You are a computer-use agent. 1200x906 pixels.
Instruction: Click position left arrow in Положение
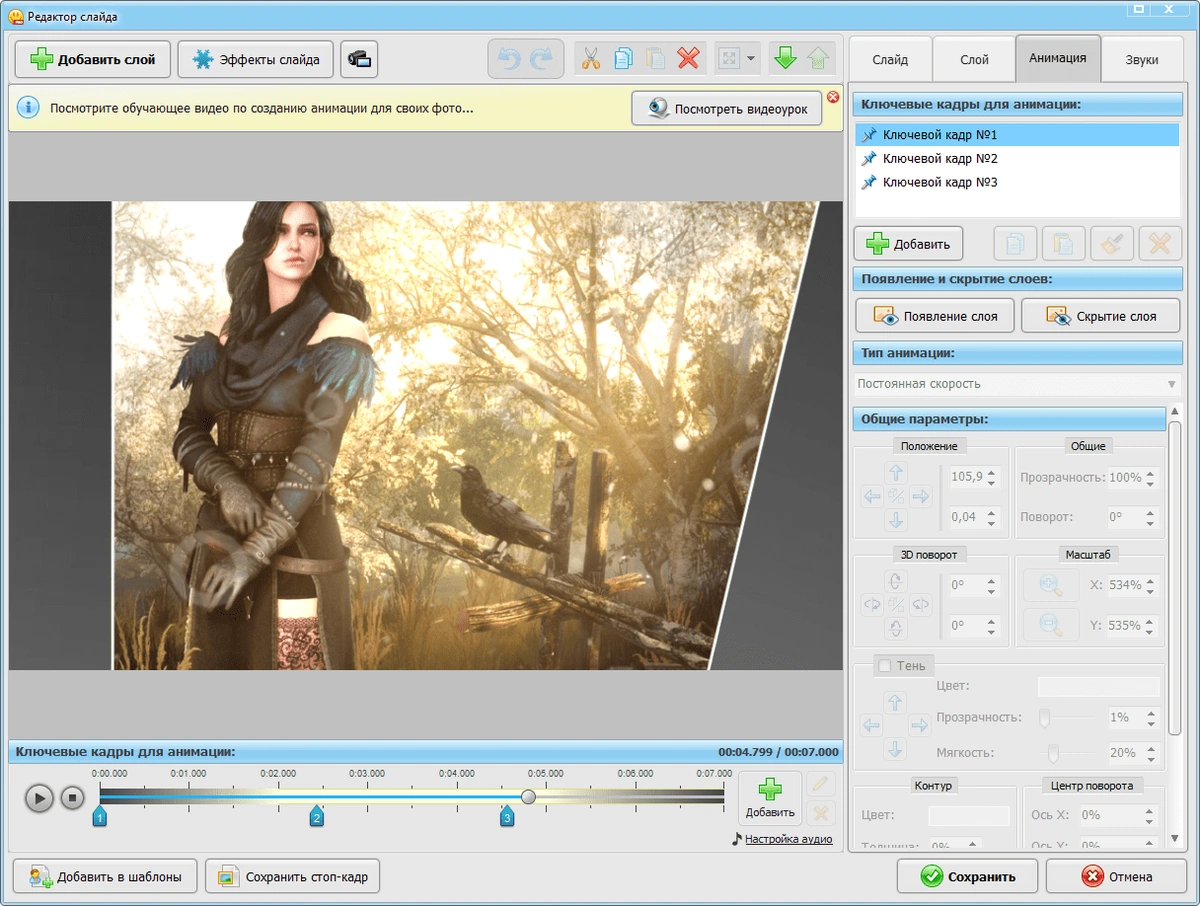(872, 496)
